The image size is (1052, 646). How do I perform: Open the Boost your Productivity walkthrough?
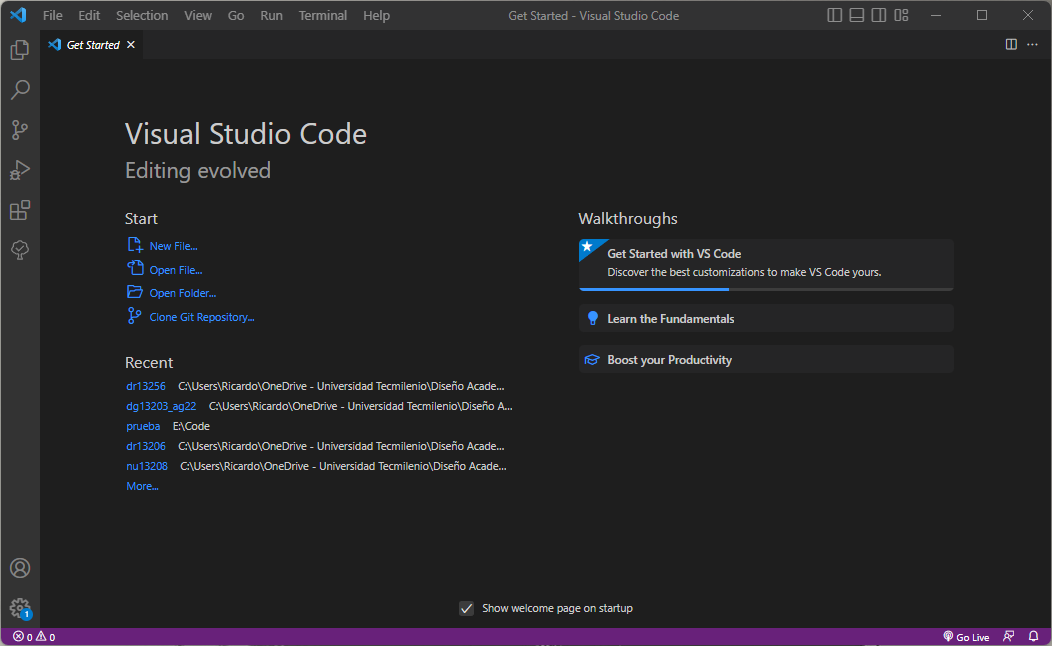766,360
